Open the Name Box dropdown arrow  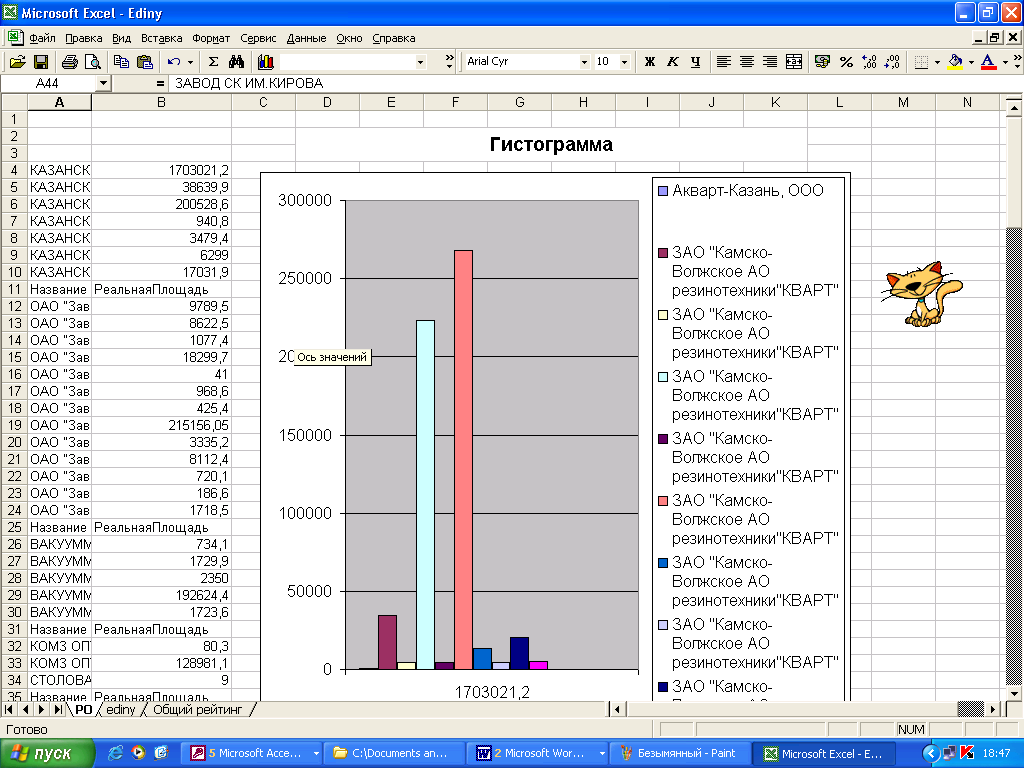(103, 84)
